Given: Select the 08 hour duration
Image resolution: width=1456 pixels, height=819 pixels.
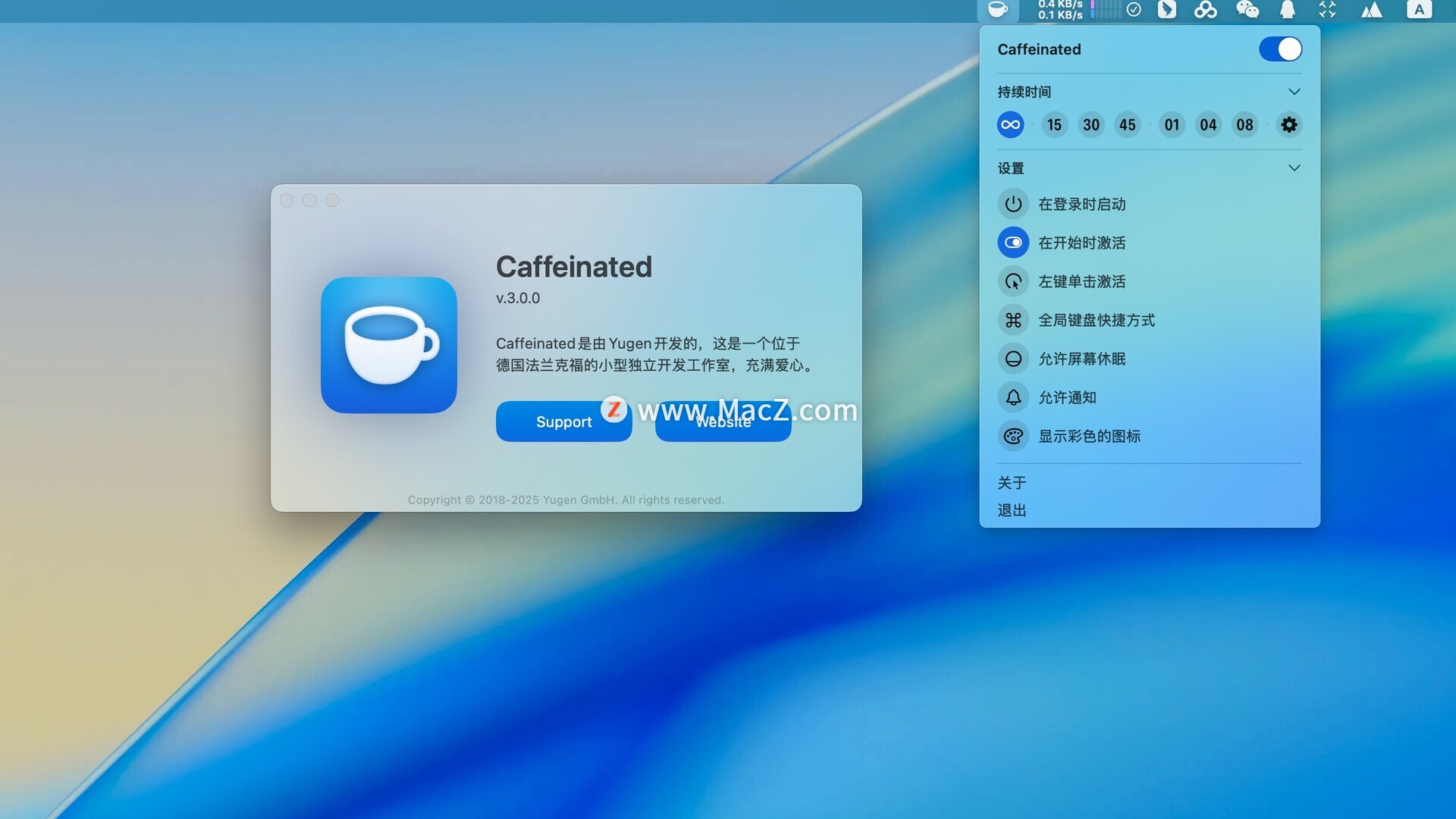Looking at the screenshot, I should pyautogui.click(x=1244, y=125).
